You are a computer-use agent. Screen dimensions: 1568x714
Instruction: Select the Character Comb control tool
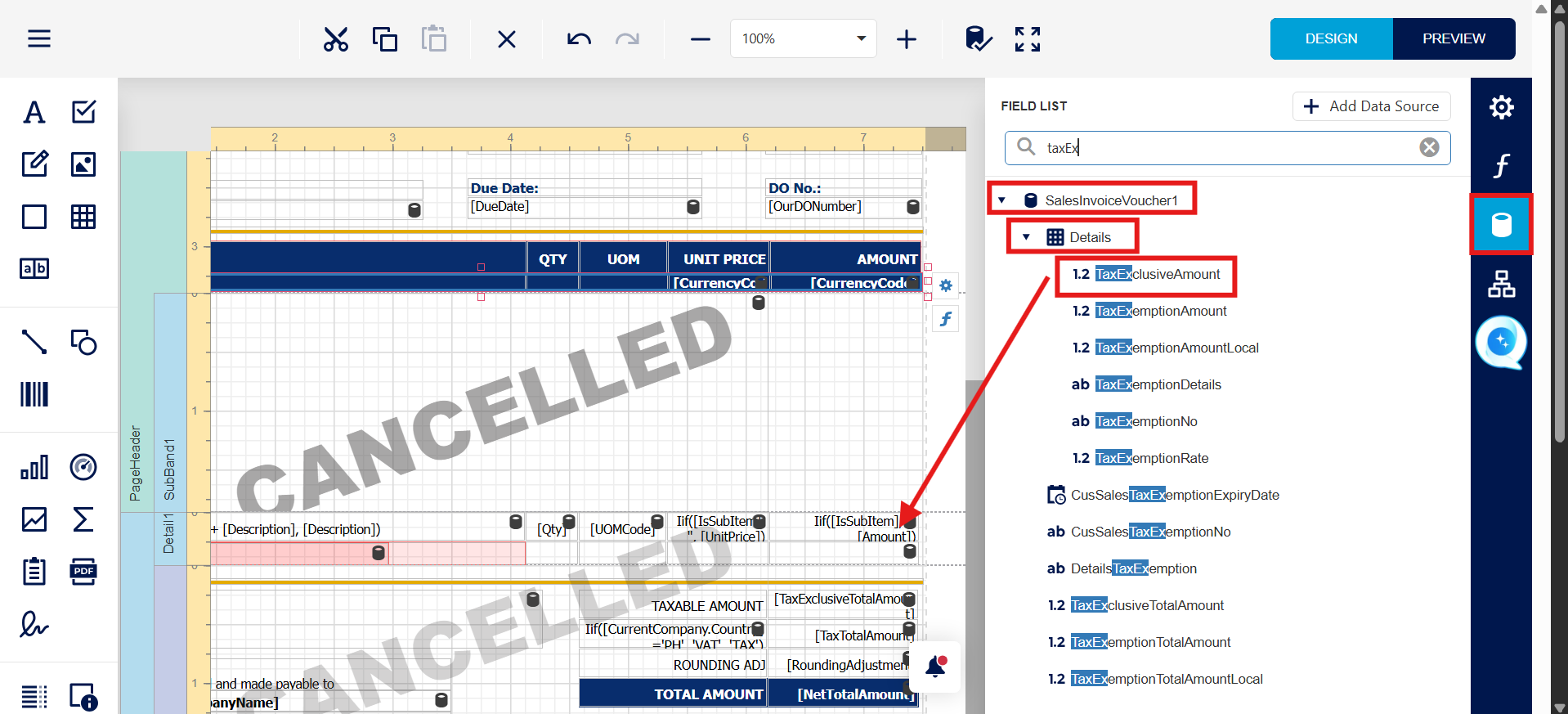click(x=34, y=268)
